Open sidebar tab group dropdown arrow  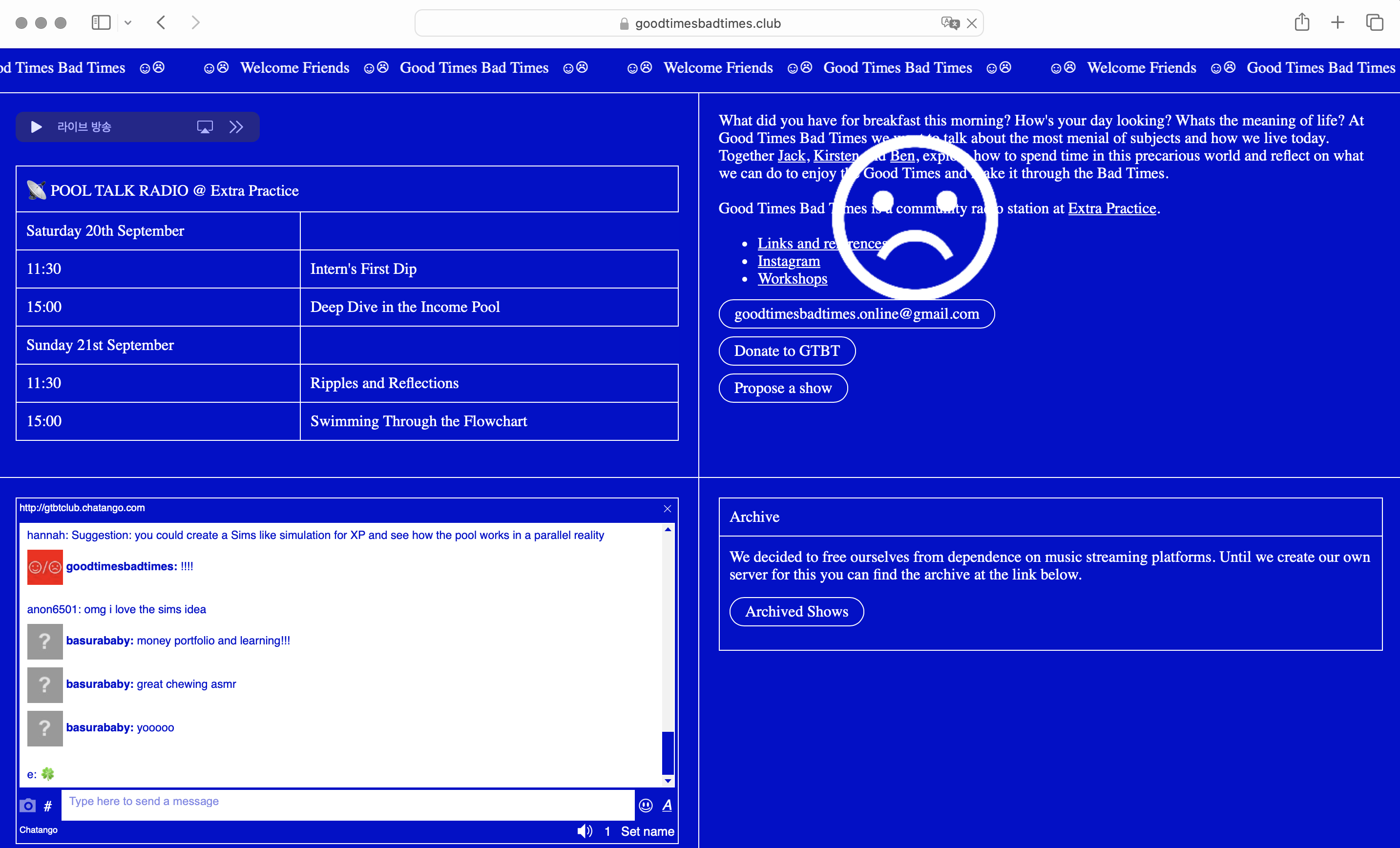click(128, 23)
